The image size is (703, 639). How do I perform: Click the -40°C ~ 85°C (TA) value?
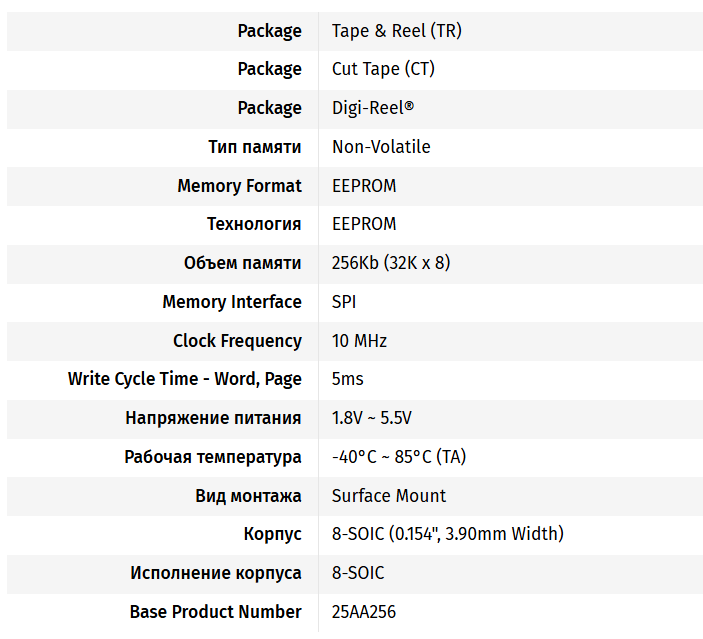coord(399,457)
